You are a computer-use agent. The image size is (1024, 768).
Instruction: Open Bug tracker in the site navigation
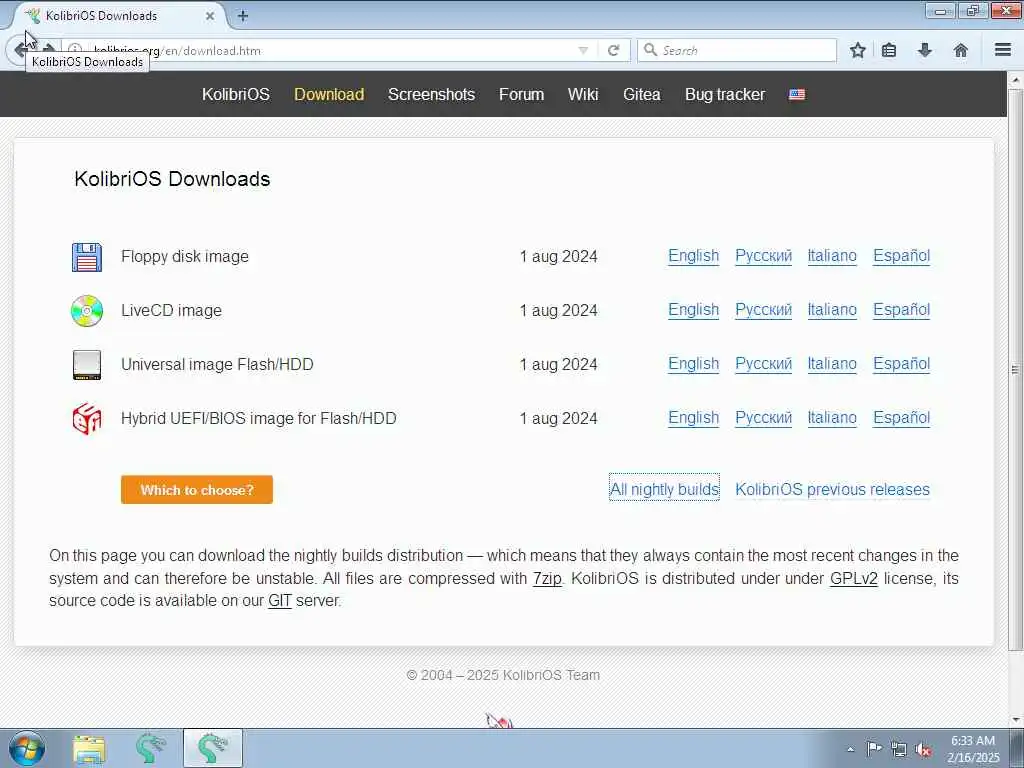[x=725, y=94]
